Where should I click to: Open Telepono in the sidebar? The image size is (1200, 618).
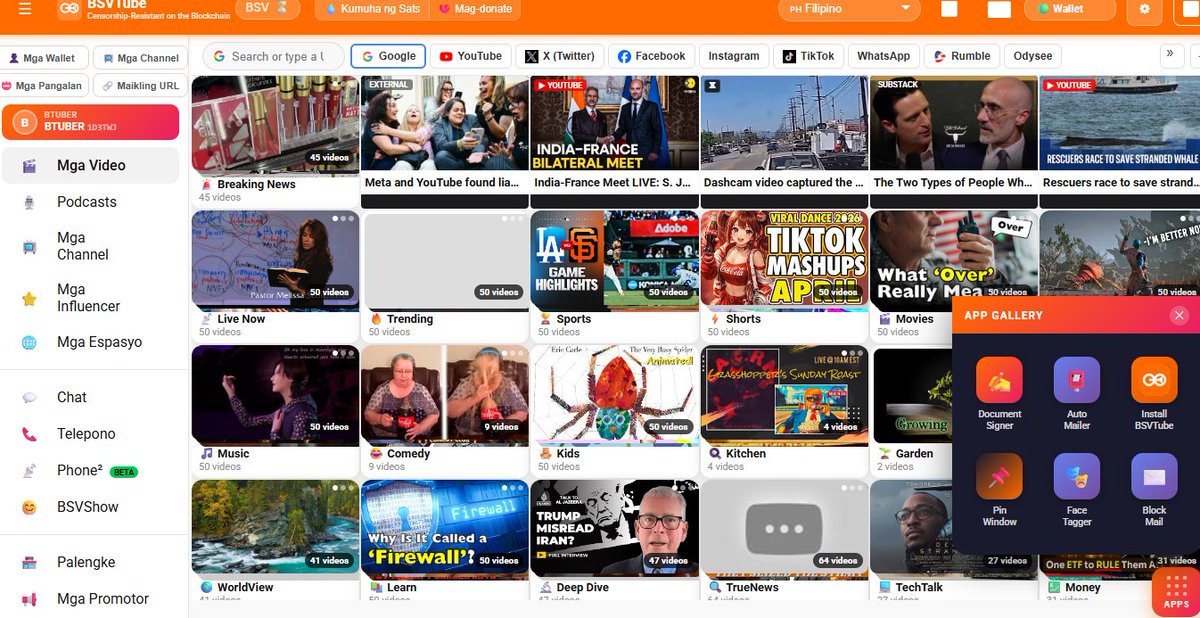pos(90,434)
